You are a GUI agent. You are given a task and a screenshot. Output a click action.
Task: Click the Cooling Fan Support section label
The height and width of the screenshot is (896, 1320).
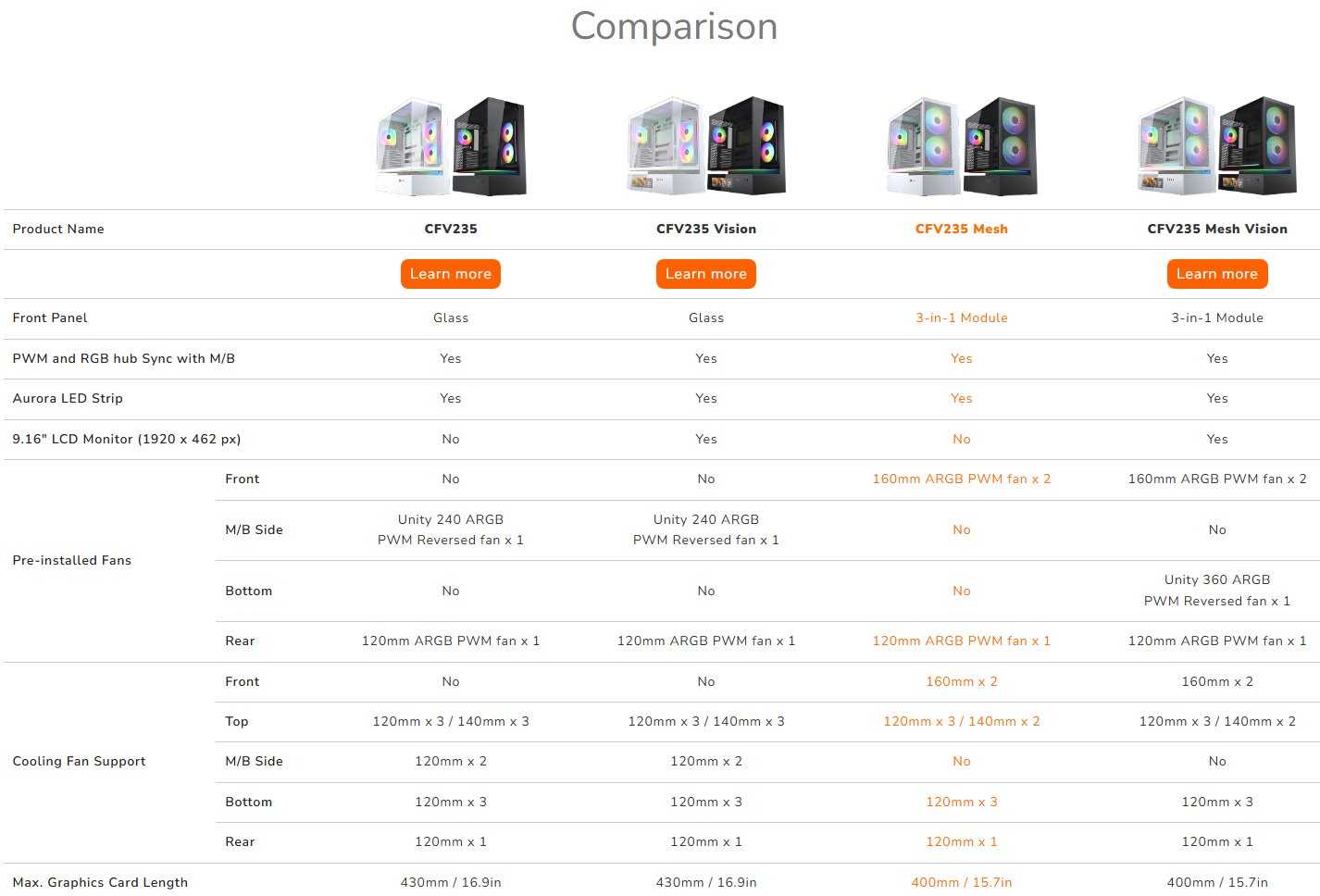tap(79, 761)
